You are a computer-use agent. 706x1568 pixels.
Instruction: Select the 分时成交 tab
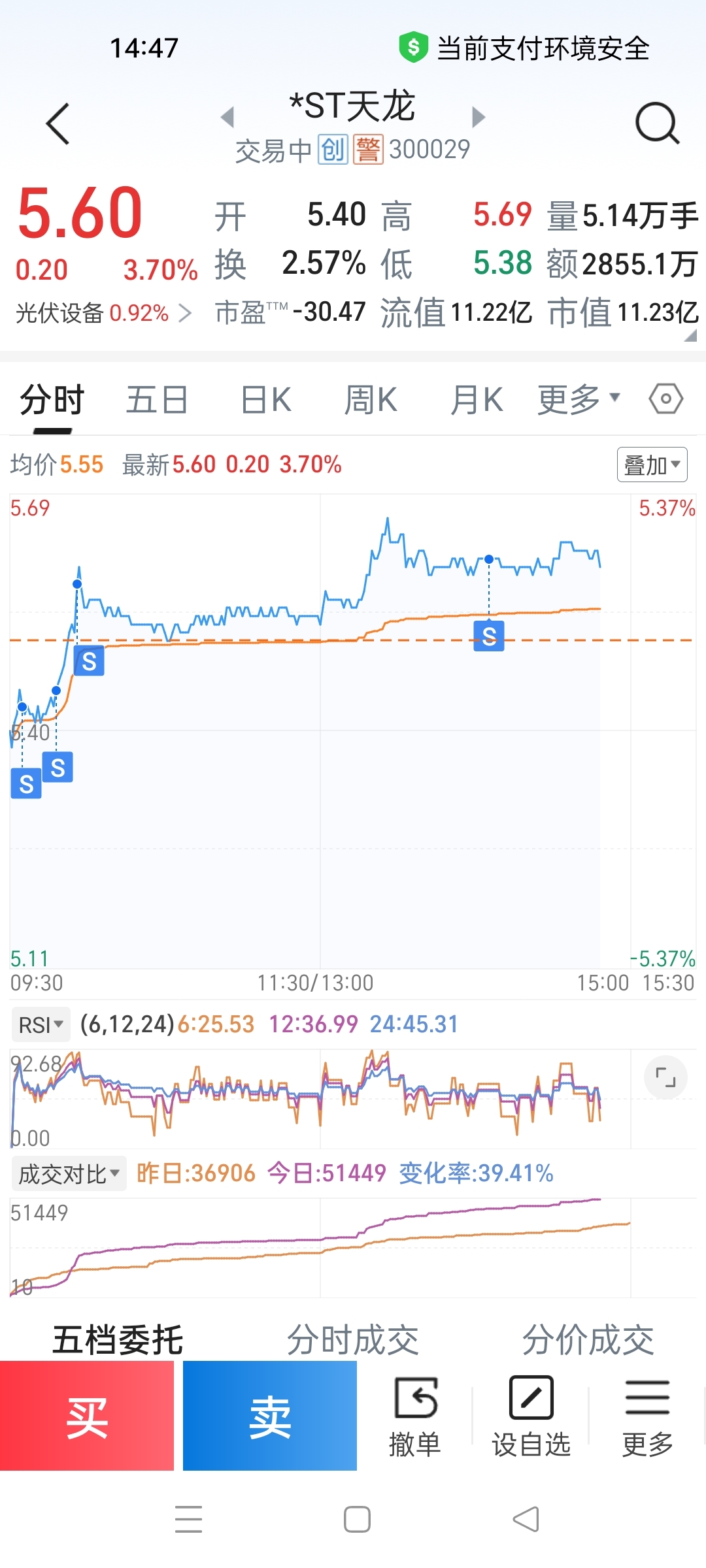[x=353, y=1339]
